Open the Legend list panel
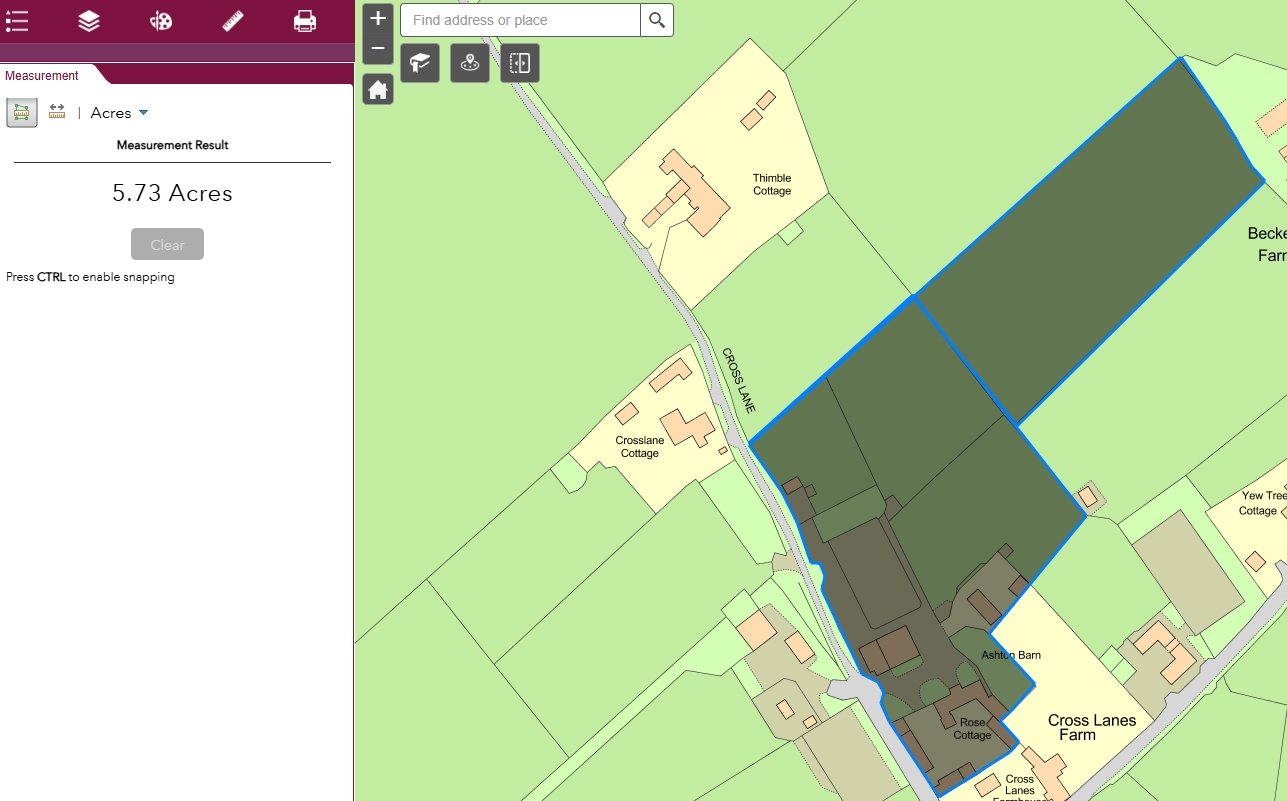Image resolution: width=1287 pixels, height=801 pixels. 17,21
